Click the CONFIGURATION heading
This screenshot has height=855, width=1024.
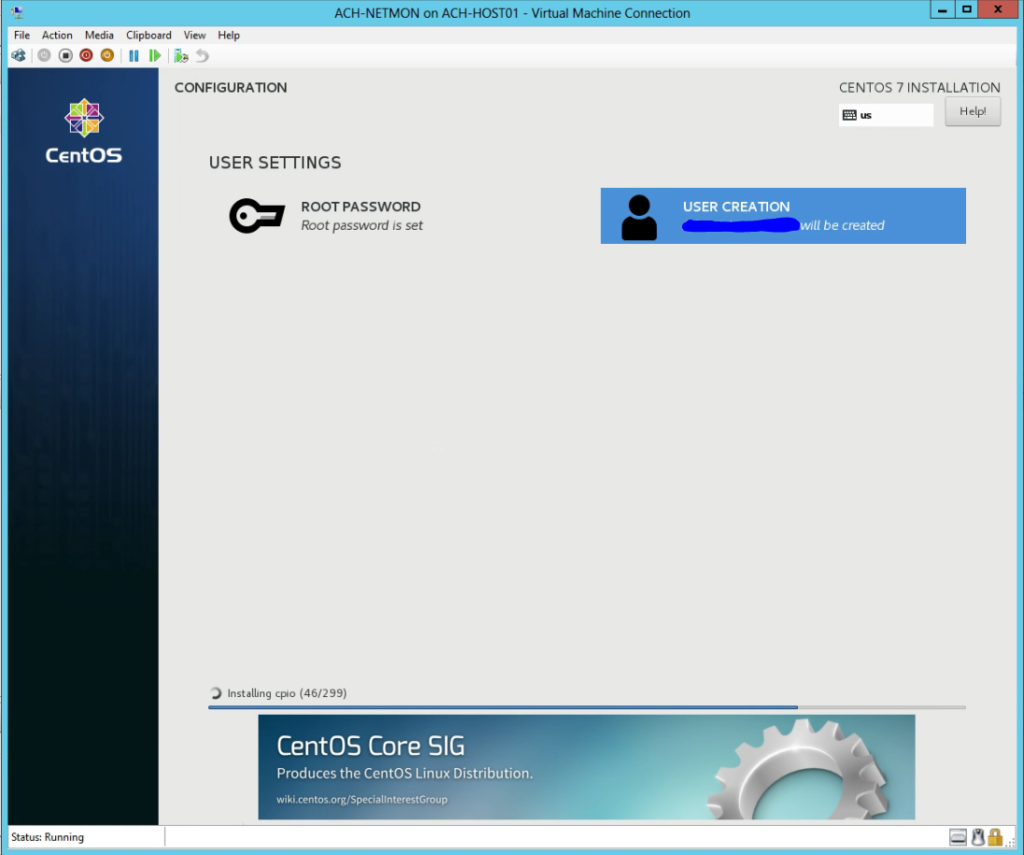click(231, 88)
